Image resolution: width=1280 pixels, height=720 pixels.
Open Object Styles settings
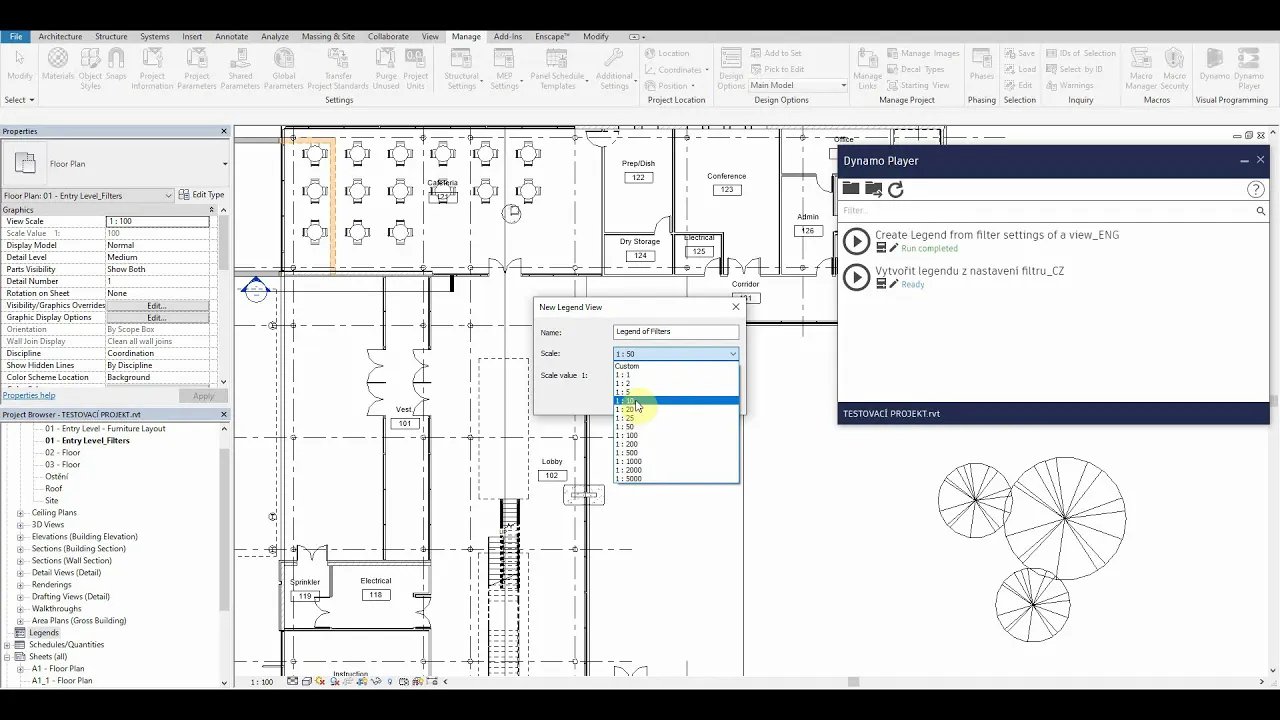coord(90,67)
